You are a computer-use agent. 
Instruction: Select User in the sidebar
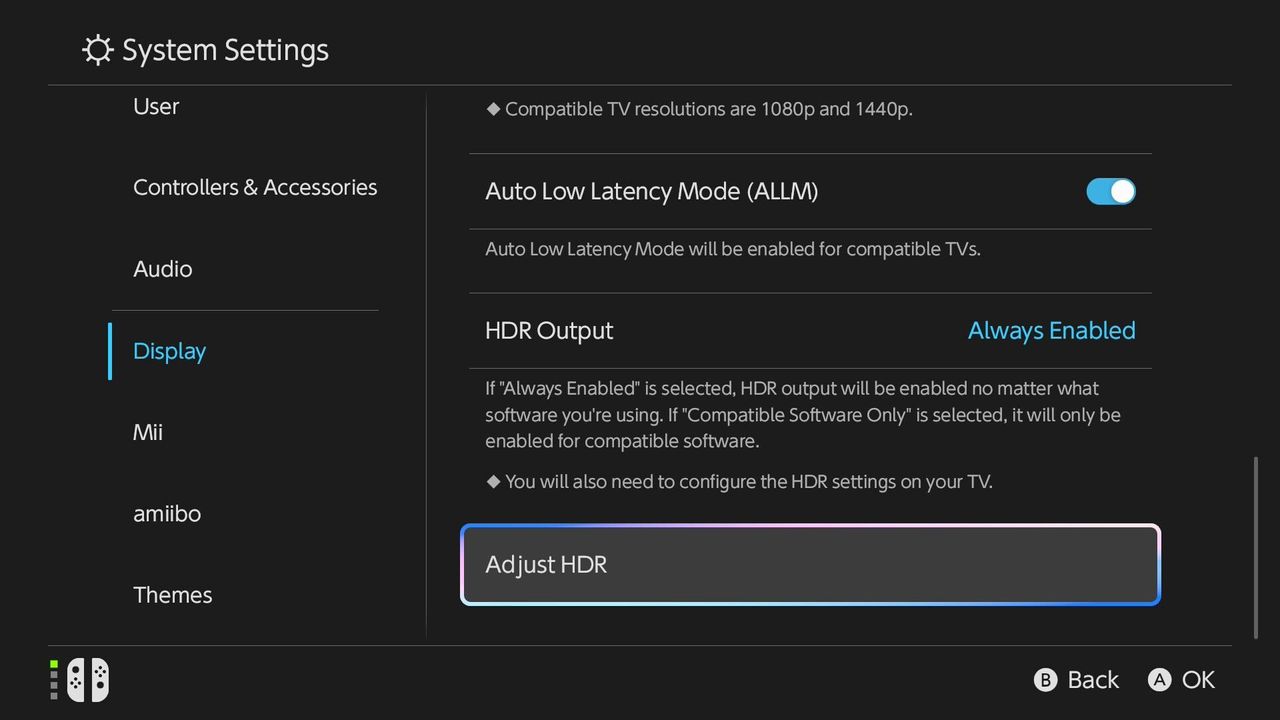tap(156, 106)
